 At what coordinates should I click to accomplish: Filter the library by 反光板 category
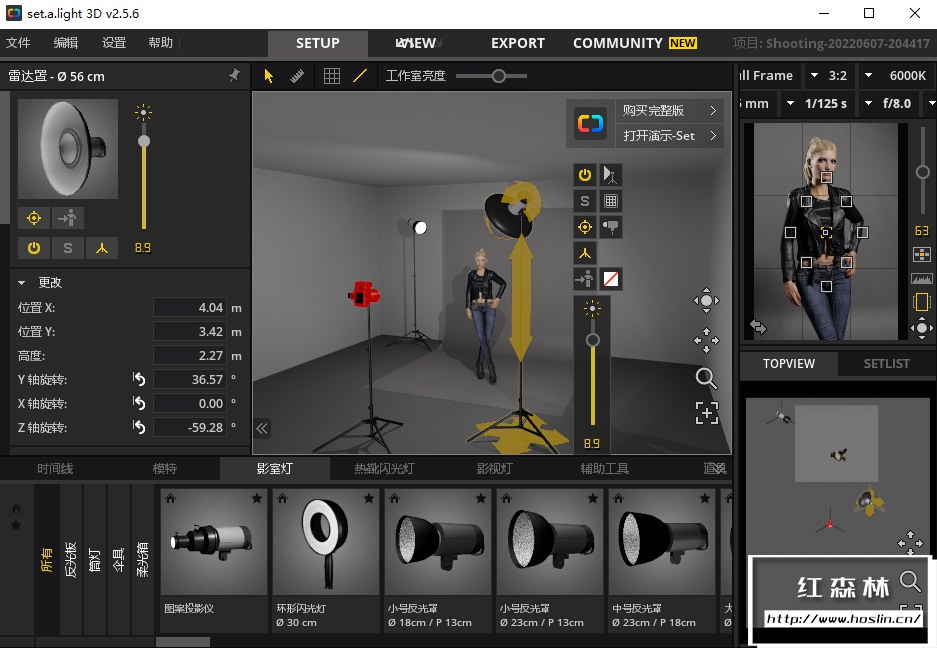[71, 559]
